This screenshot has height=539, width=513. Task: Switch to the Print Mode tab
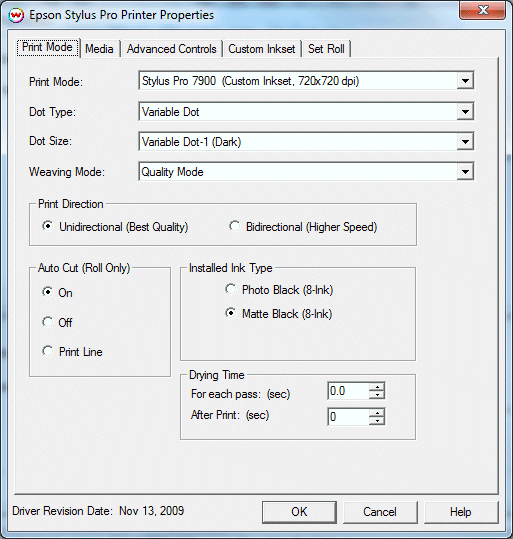(x=47, y=47)
